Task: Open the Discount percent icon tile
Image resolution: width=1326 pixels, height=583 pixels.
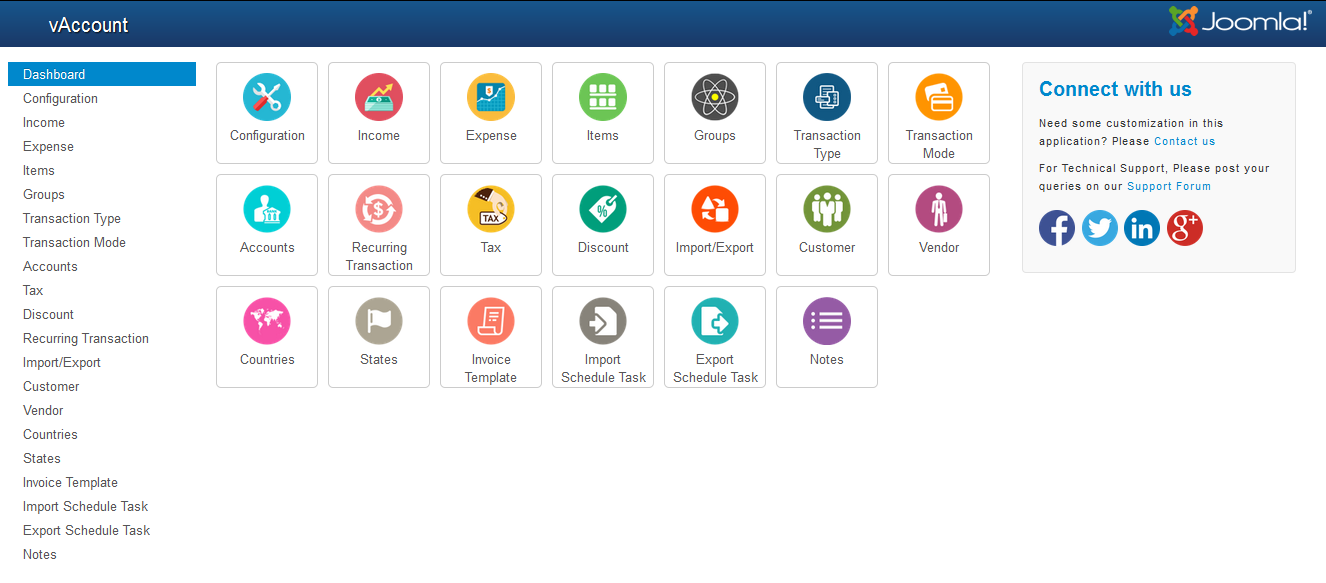Action: click(x=603, y=225)
